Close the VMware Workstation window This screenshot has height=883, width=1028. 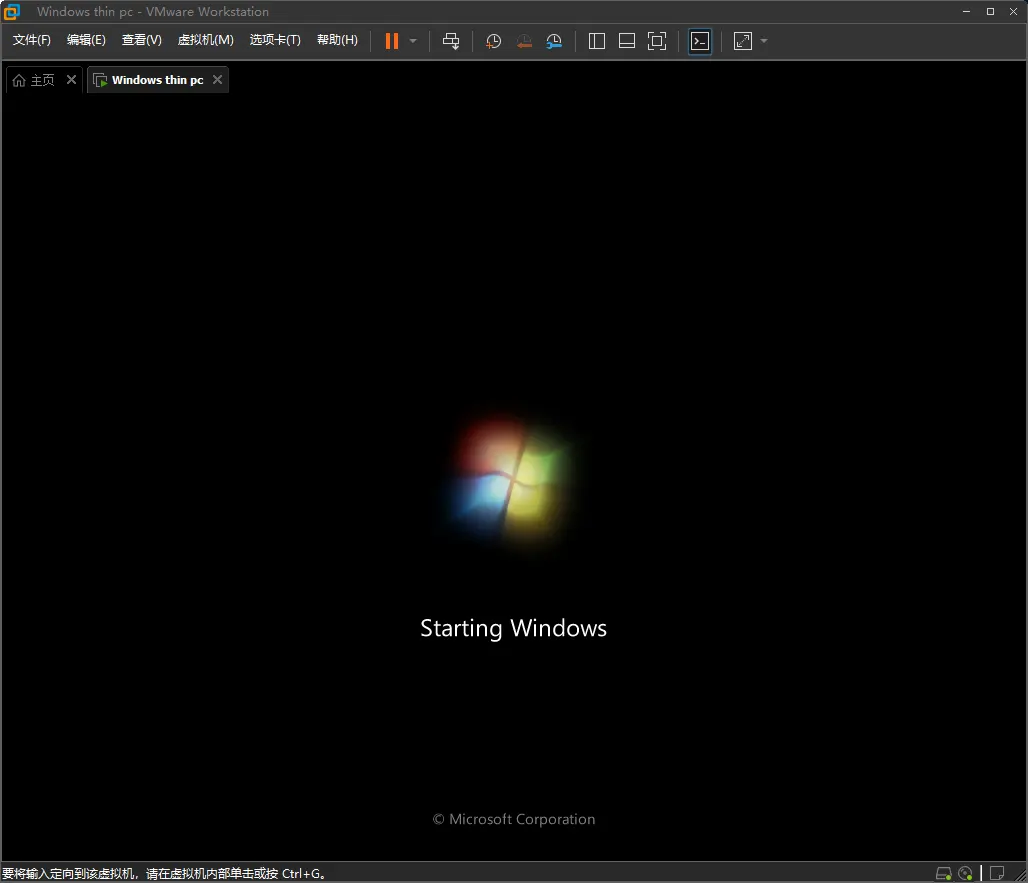[1014, 11]
